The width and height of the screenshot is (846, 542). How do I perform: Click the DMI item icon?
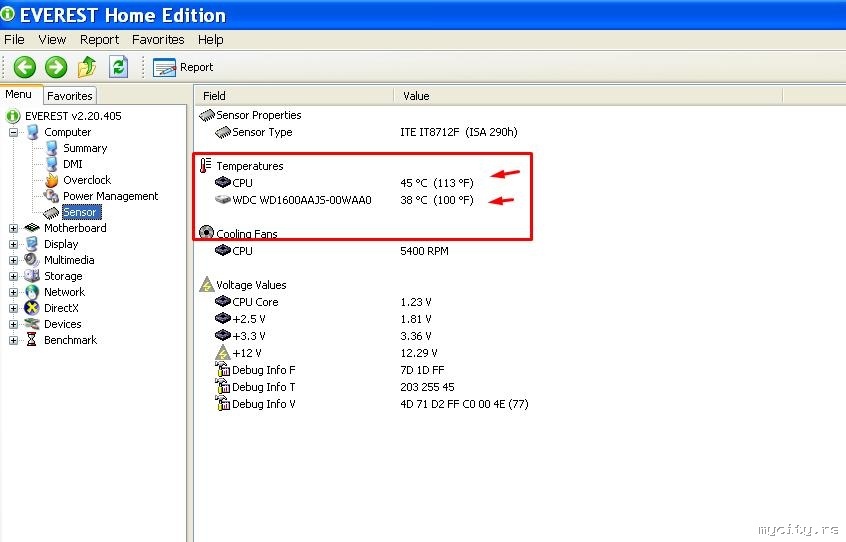52,164
